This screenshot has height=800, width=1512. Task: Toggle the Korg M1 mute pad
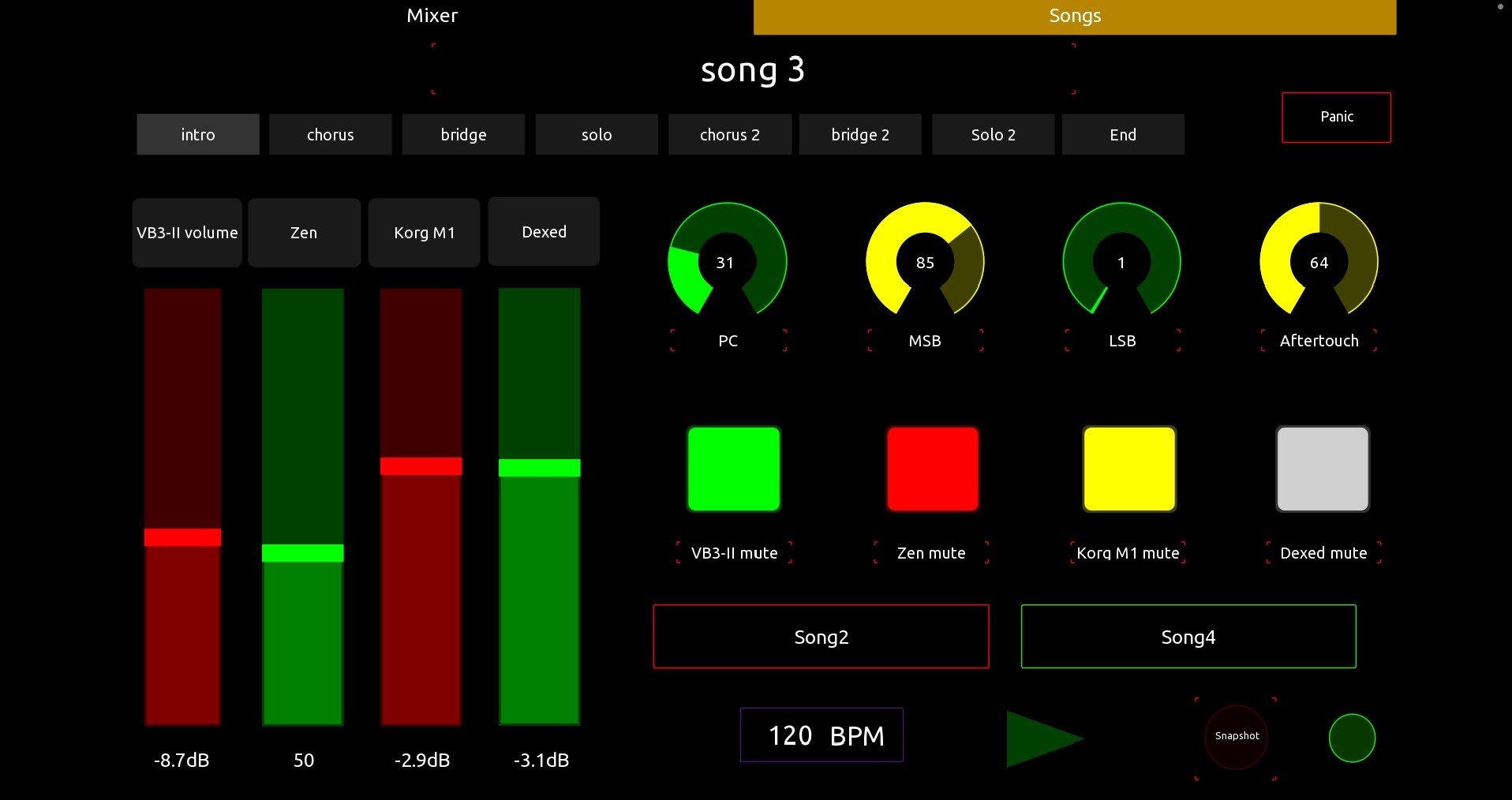click(1129, 469)
